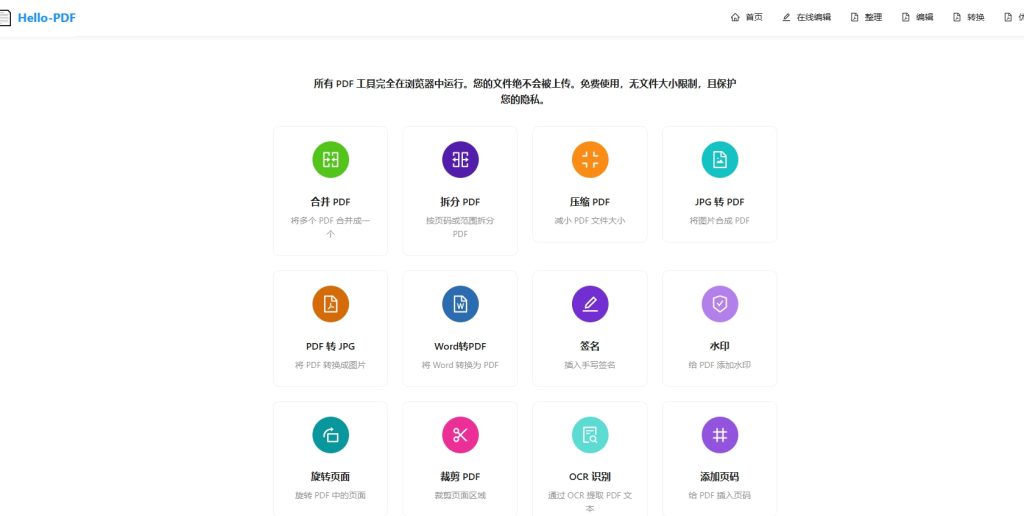The width and height of the screenshot is (1024, 516).
Task: Open the Rotate Pages (旋转页面) icon
Action: coord(330,435)
